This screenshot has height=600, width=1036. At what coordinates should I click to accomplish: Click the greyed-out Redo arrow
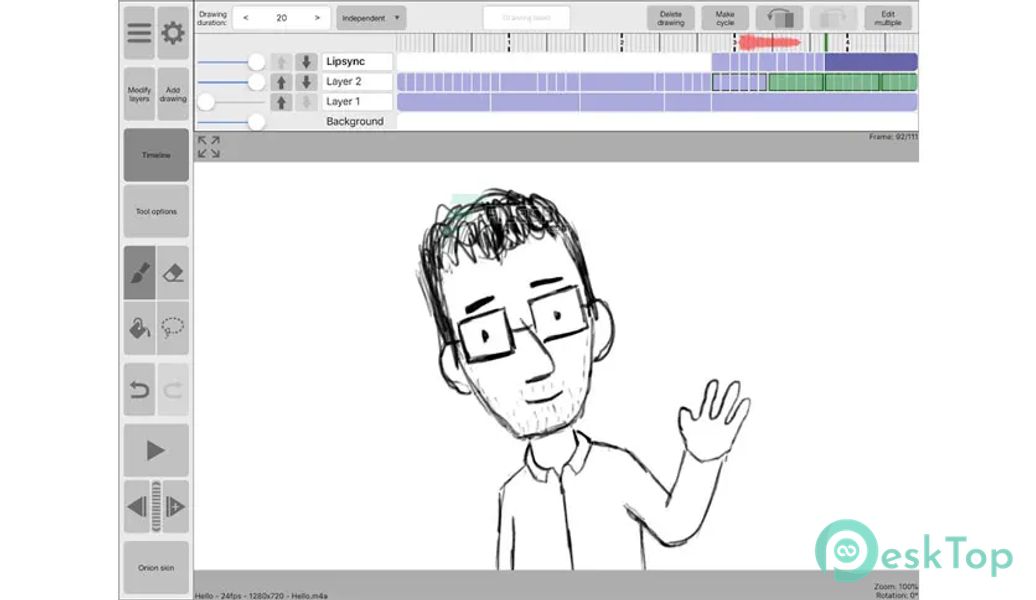[173, 390]
